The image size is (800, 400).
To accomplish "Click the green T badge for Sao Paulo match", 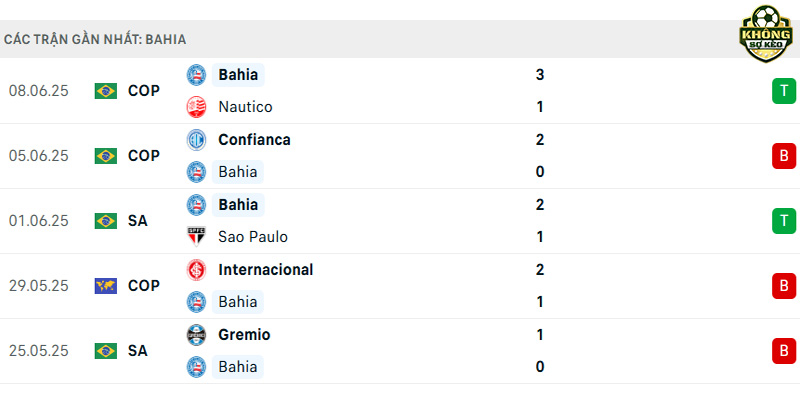I will coord(784,221).
